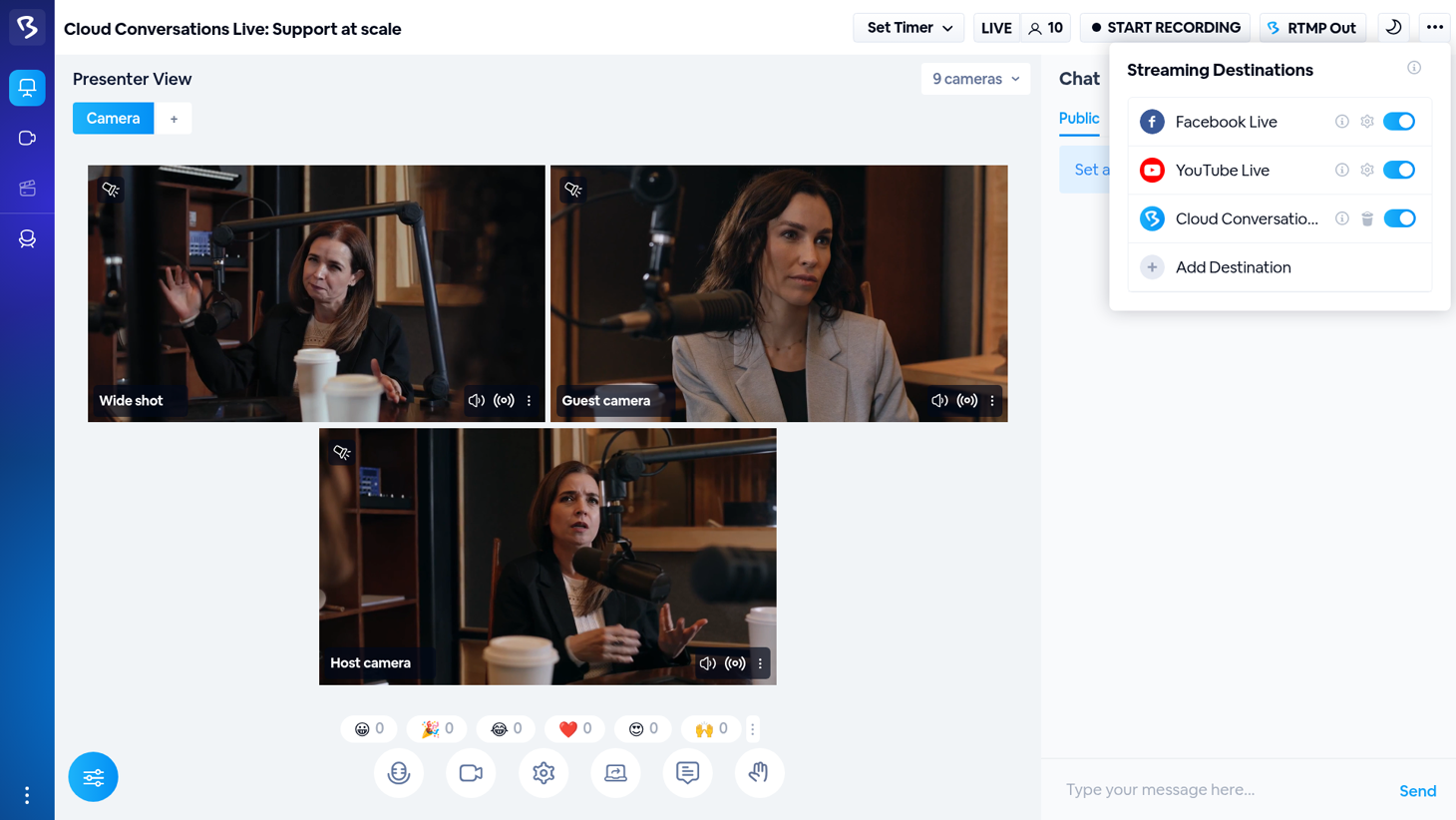Toggle the camera icon in bottom toolbar

pyautogui.click(x=471, y=773)
